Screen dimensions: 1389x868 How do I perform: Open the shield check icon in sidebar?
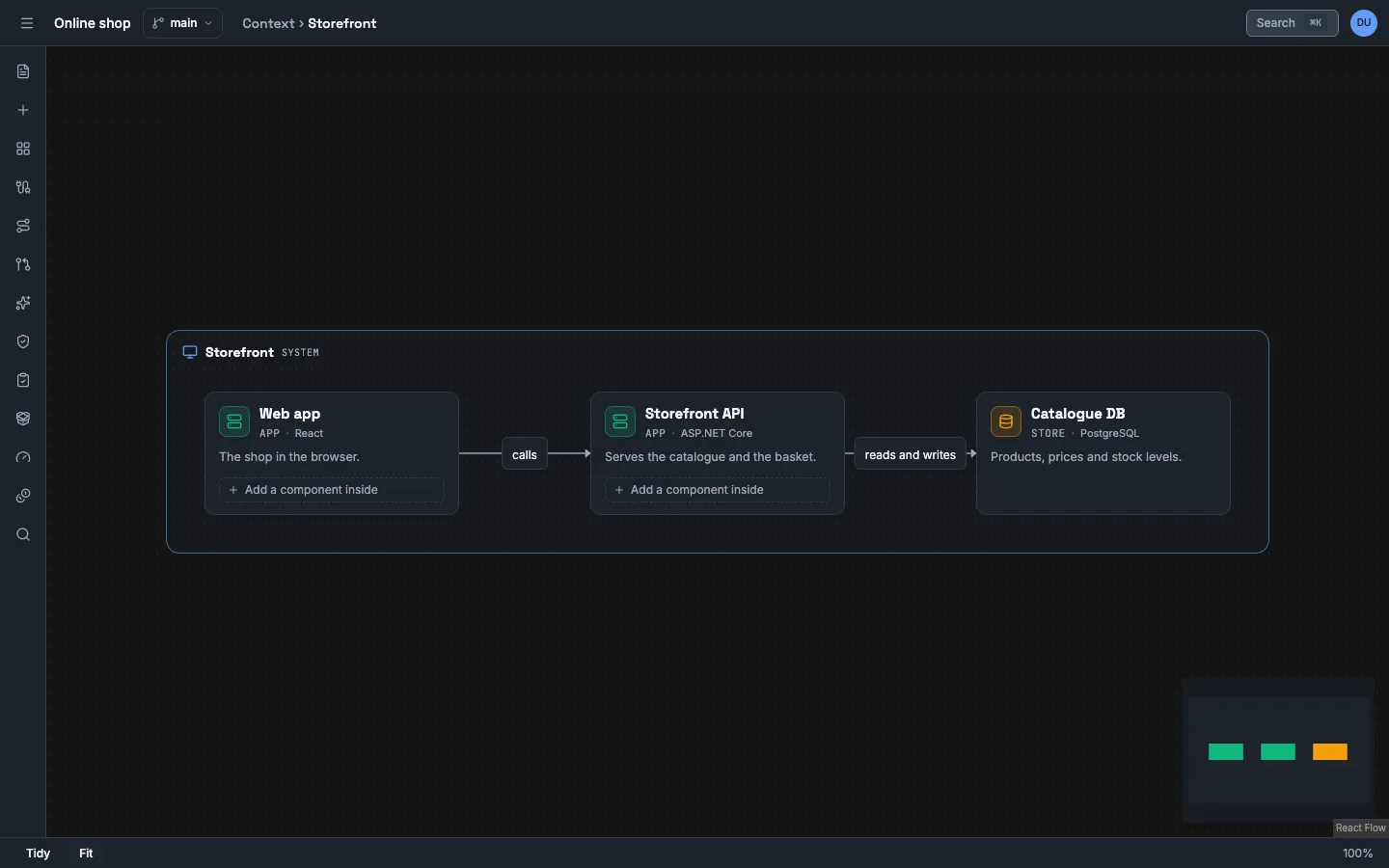pyautogui.click(x=23, y=341)
